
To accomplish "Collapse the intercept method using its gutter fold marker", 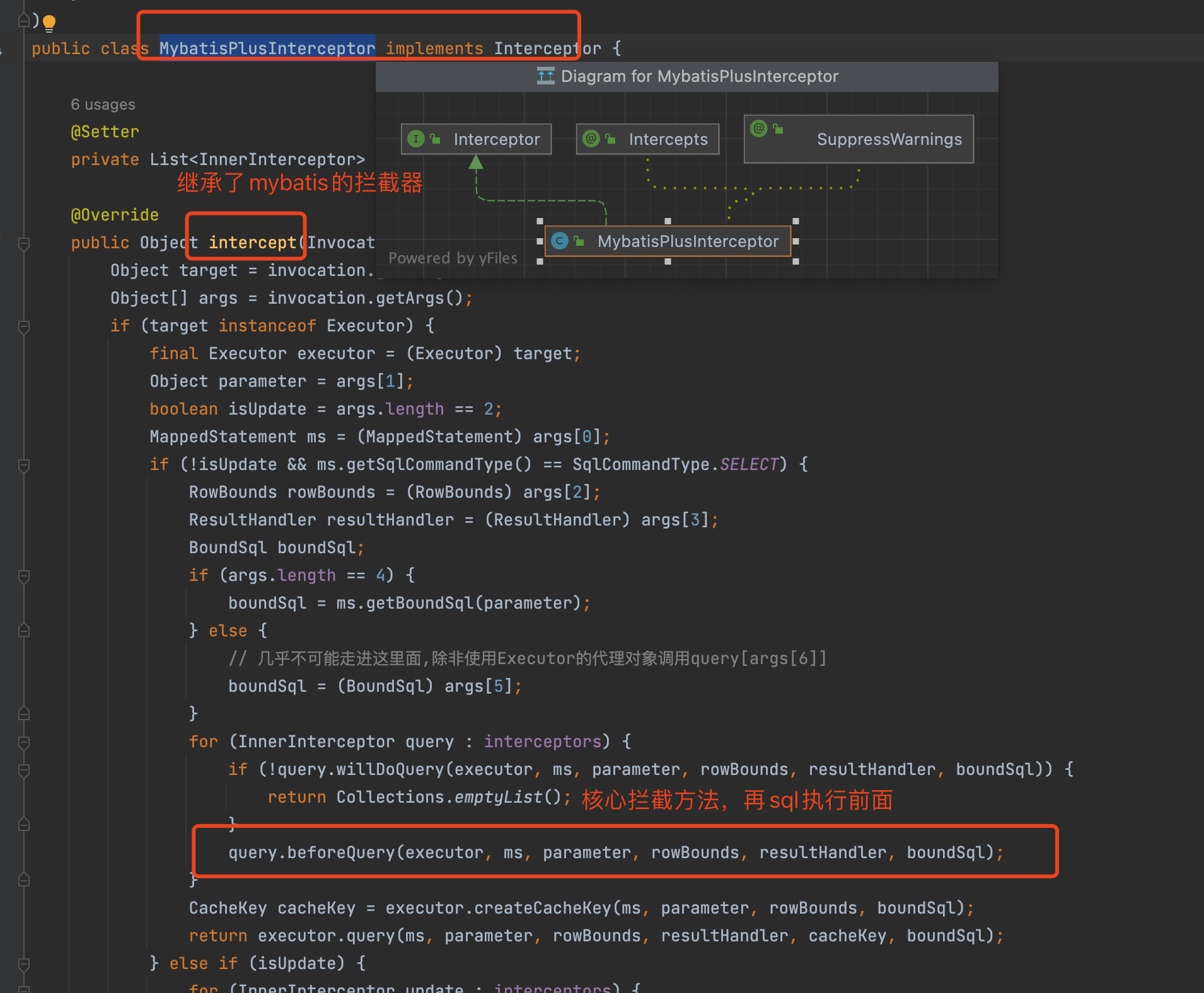I will [x=24, y=243].
